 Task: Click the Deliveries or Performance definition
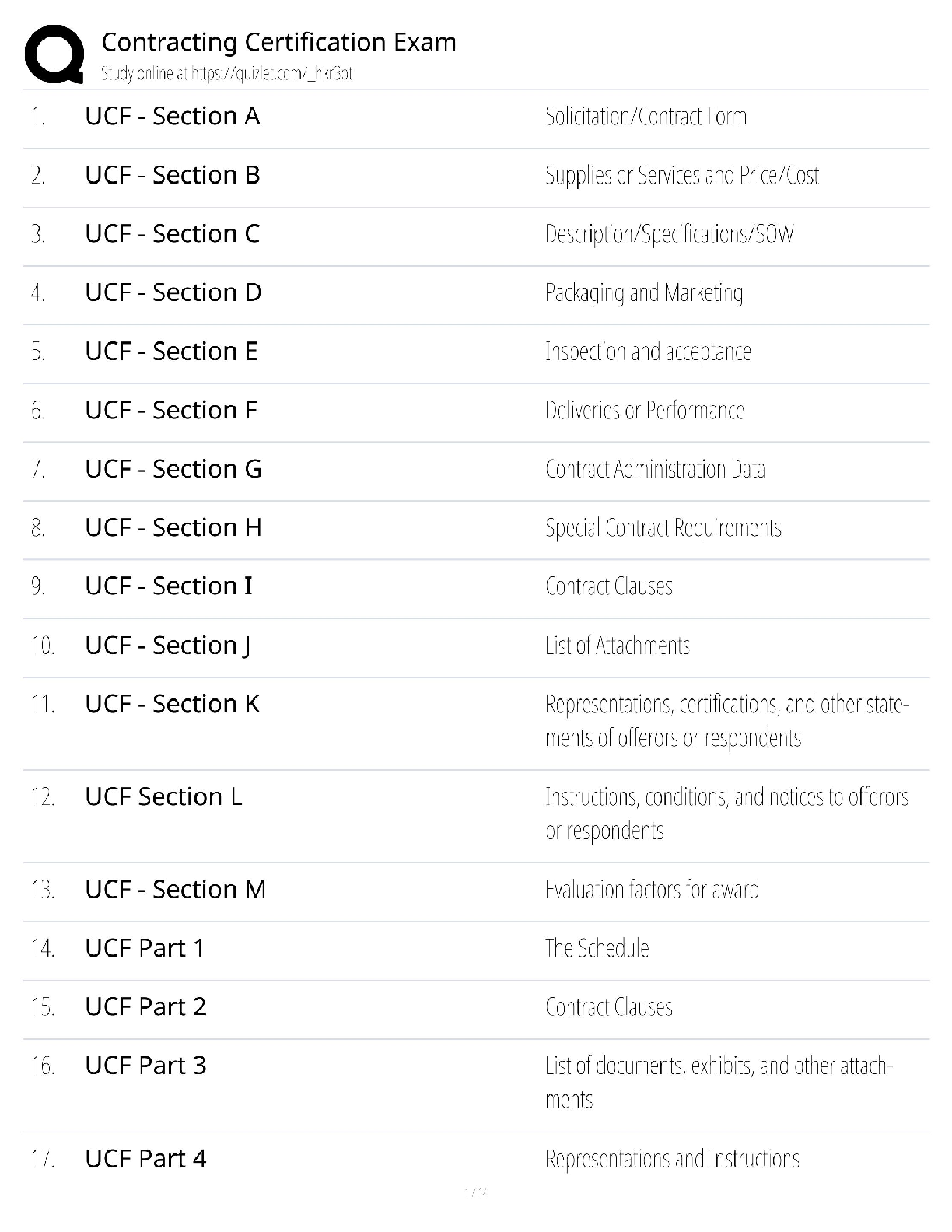tap(644, 411)
